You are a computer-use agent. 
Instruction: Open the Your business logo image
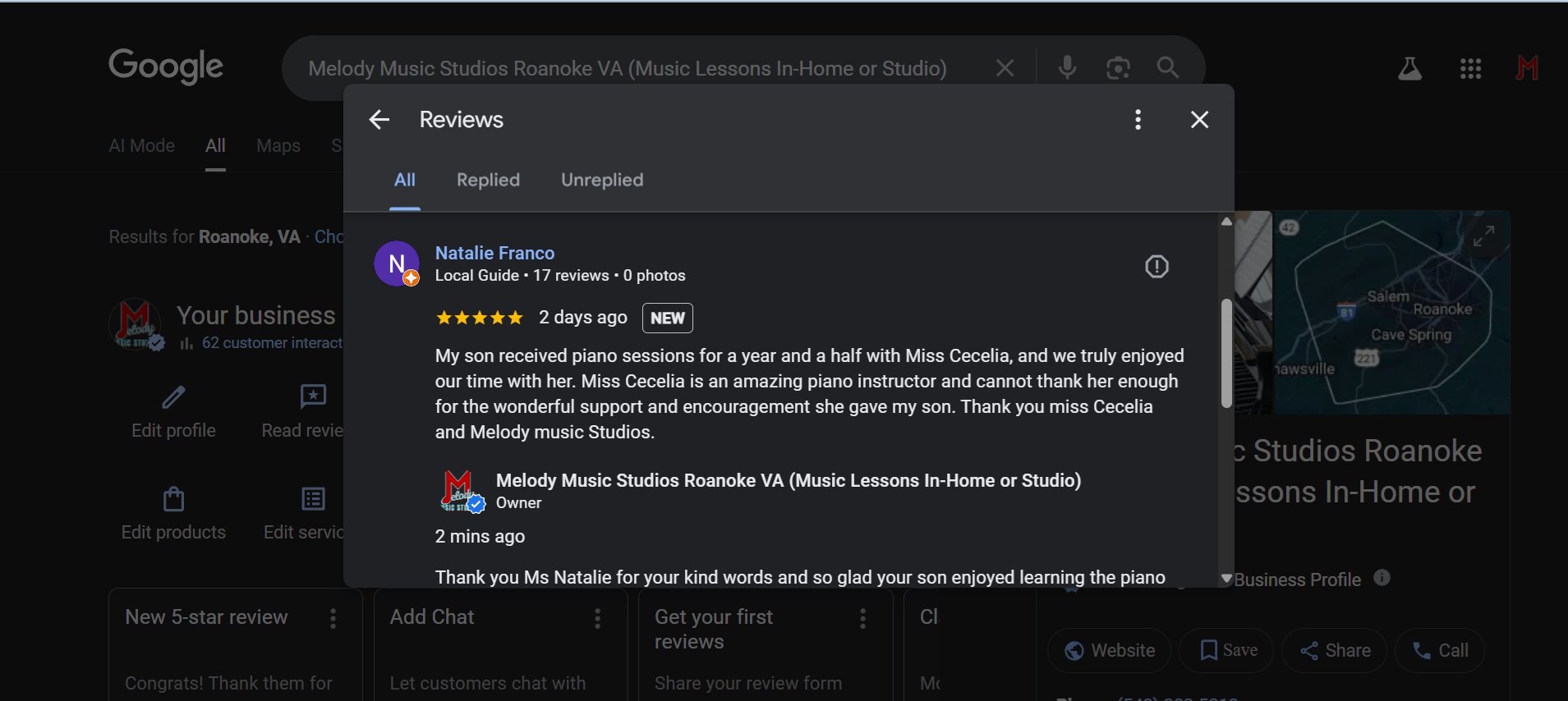coord(136,325)
